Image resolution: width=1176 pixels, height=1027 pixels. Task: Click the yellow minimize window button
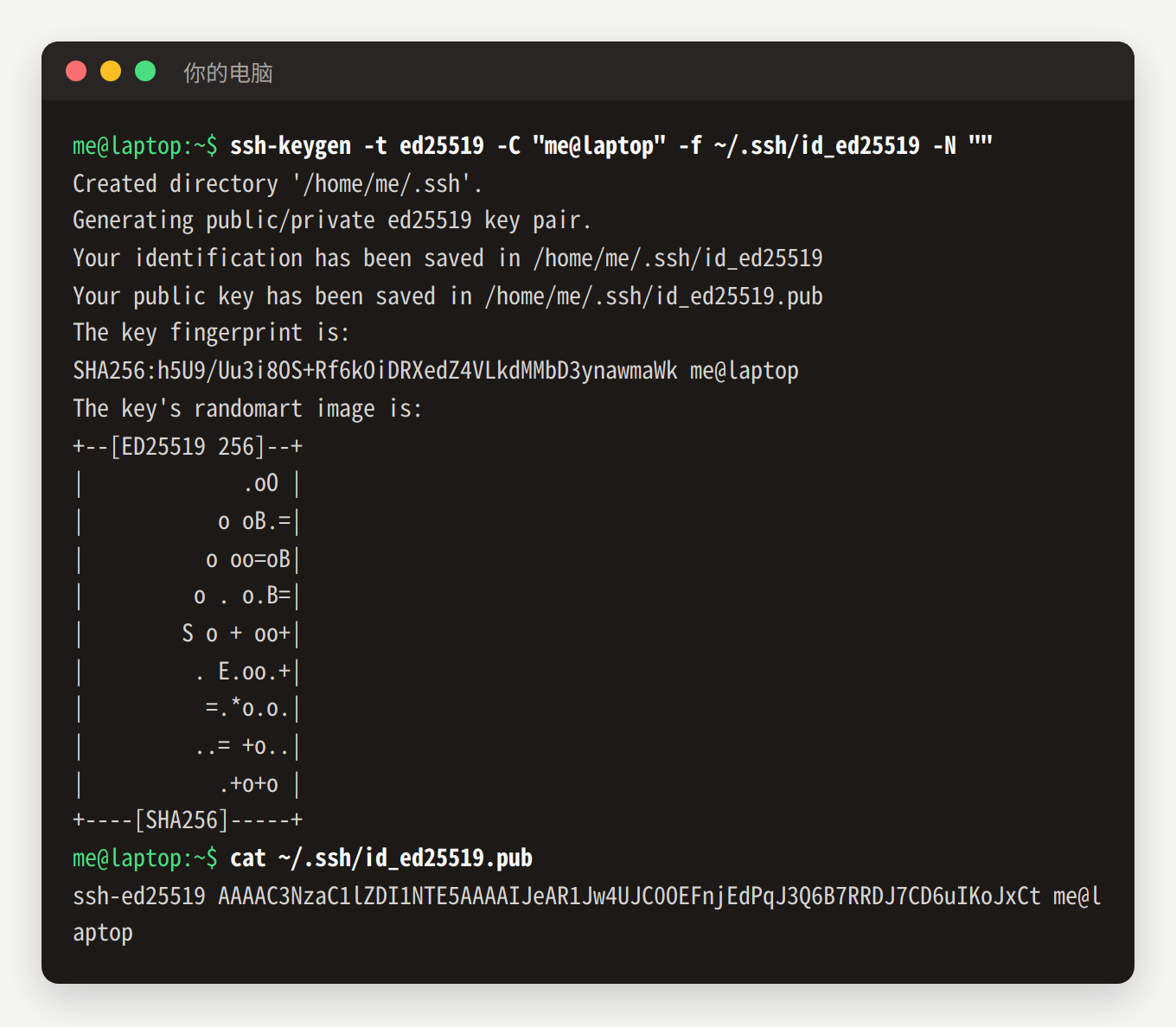coord(111,71)
